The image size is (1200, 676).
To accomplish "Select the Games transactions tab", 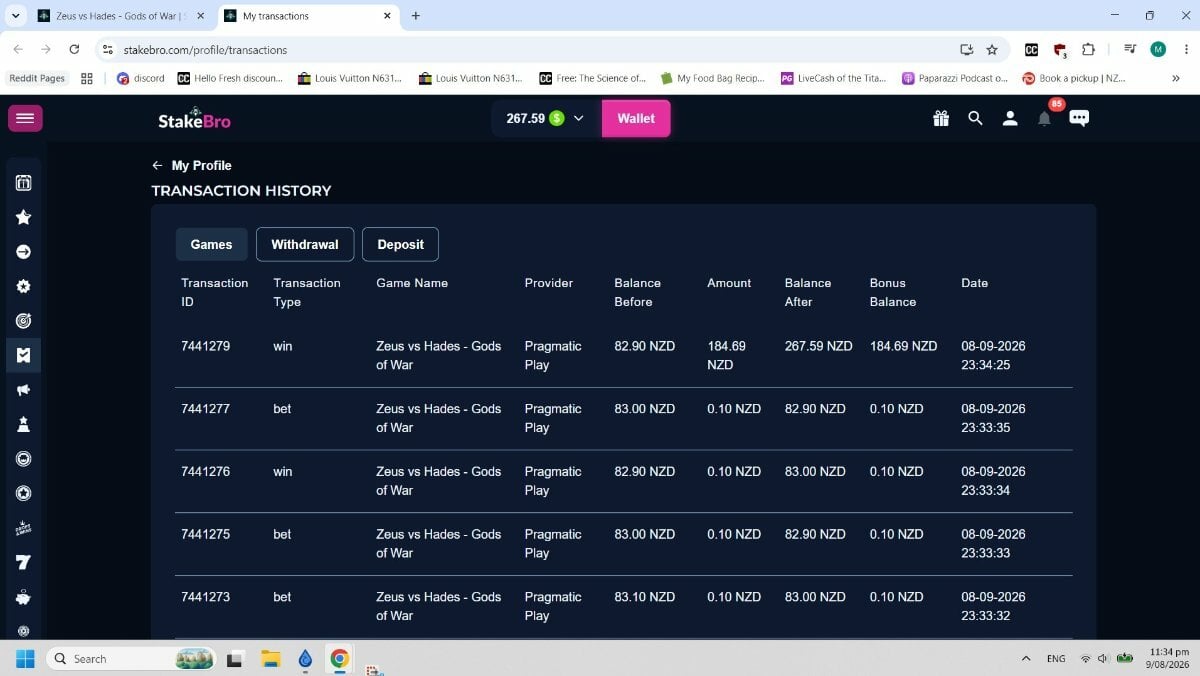I will [x=211, y=244].
